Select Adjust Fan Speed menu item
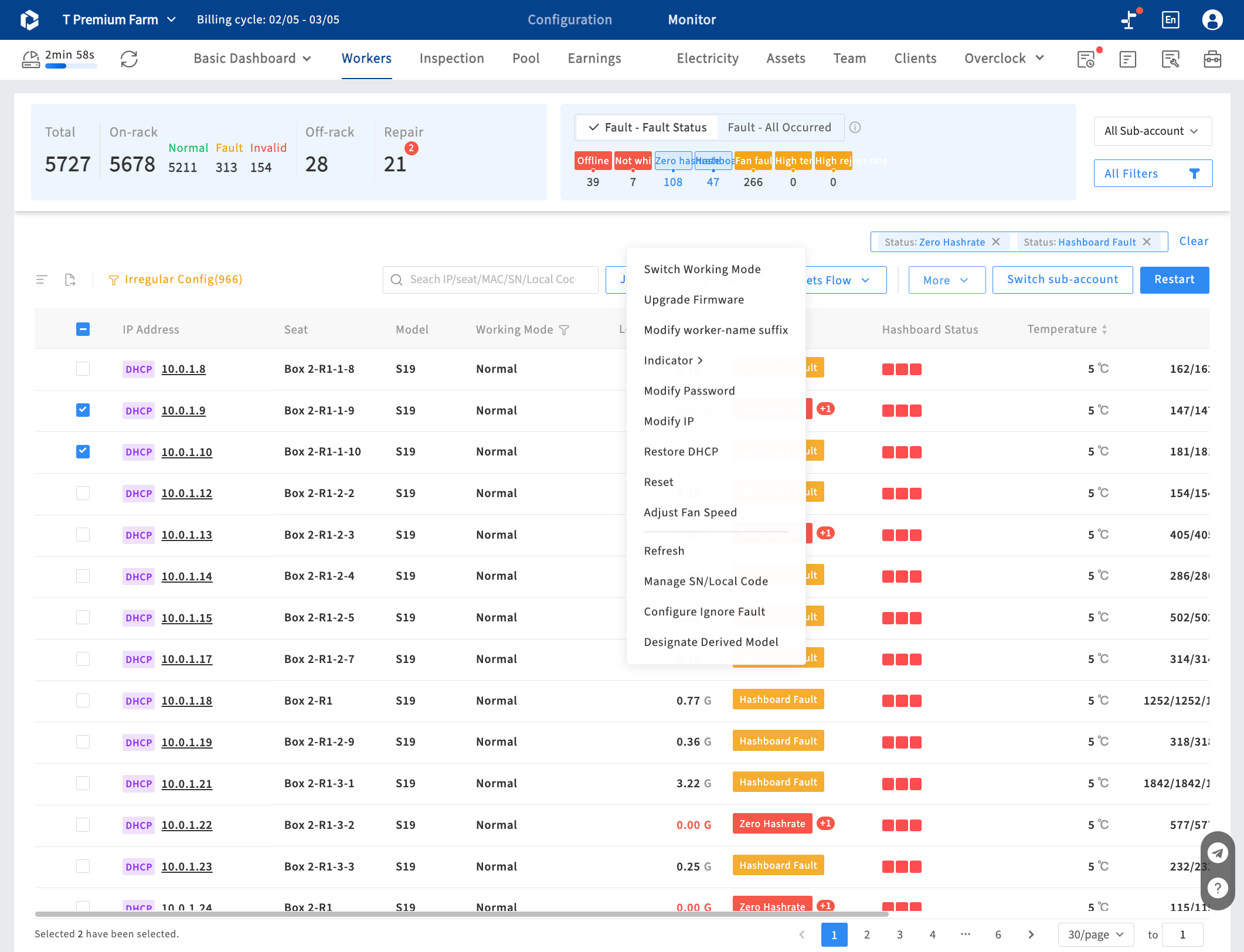Image resolution: width=1244 pixels, height=952 pixels. 690,512
